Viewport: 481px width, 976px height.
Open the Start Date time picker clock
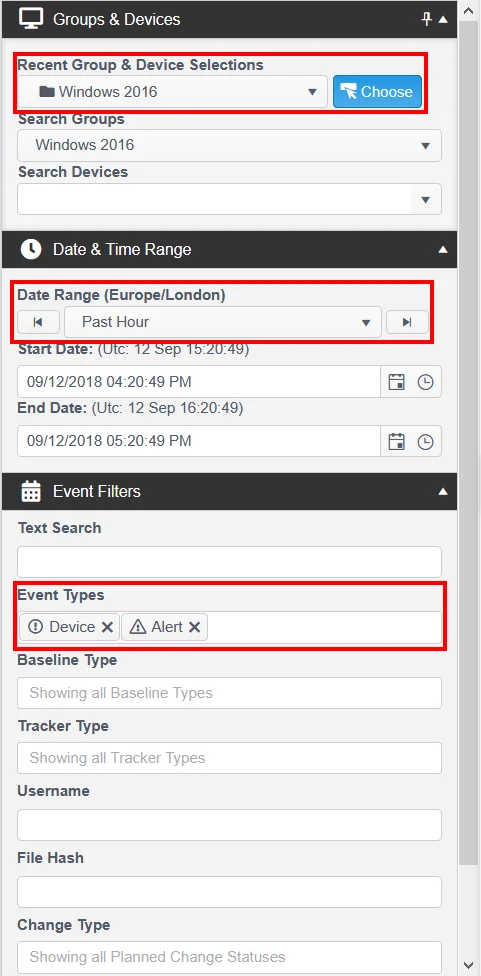coord(425,382)
